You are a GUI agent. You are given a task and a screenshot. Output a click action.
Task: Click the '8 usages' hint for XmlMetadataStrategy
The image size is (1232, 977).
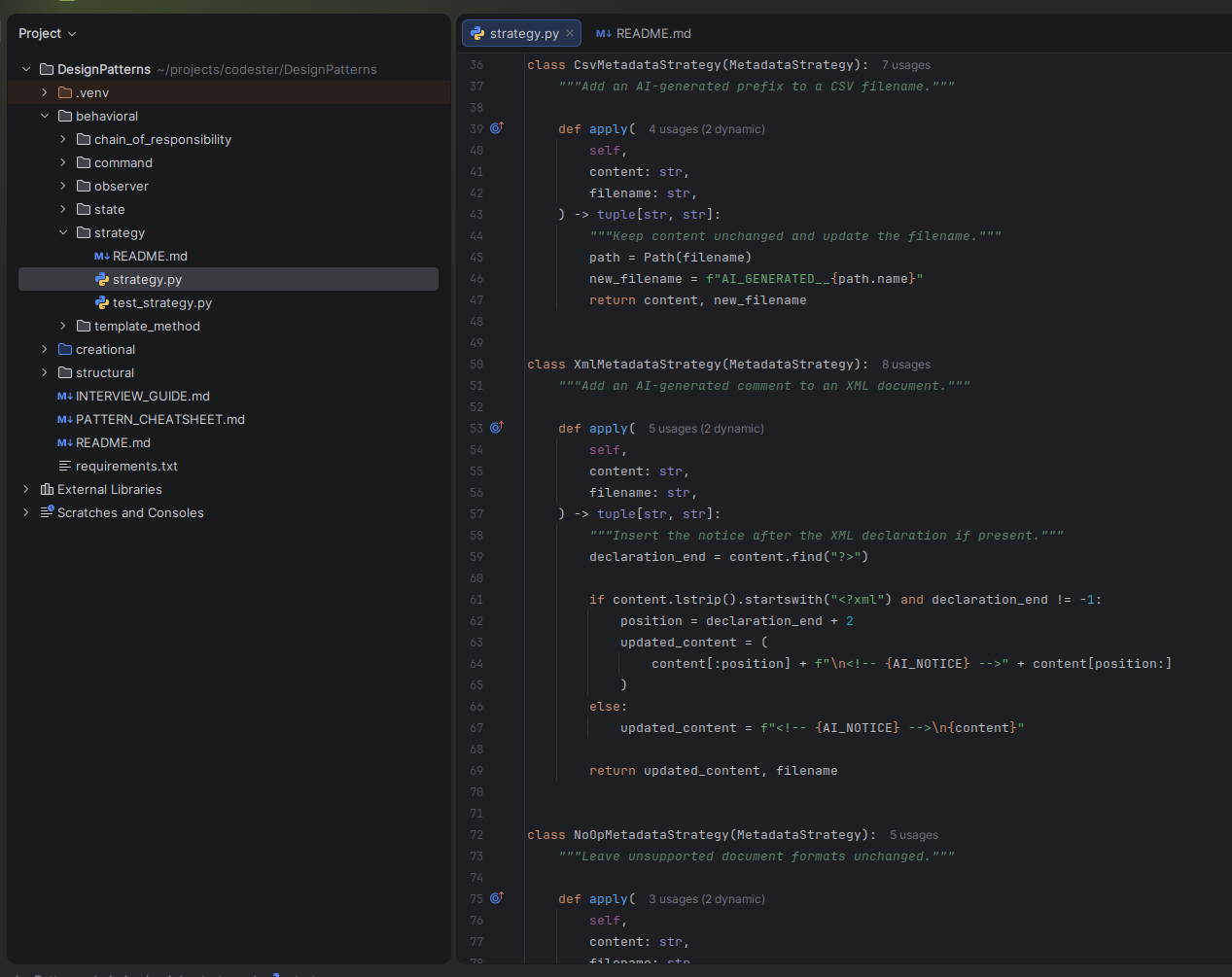tap(906, 365)
